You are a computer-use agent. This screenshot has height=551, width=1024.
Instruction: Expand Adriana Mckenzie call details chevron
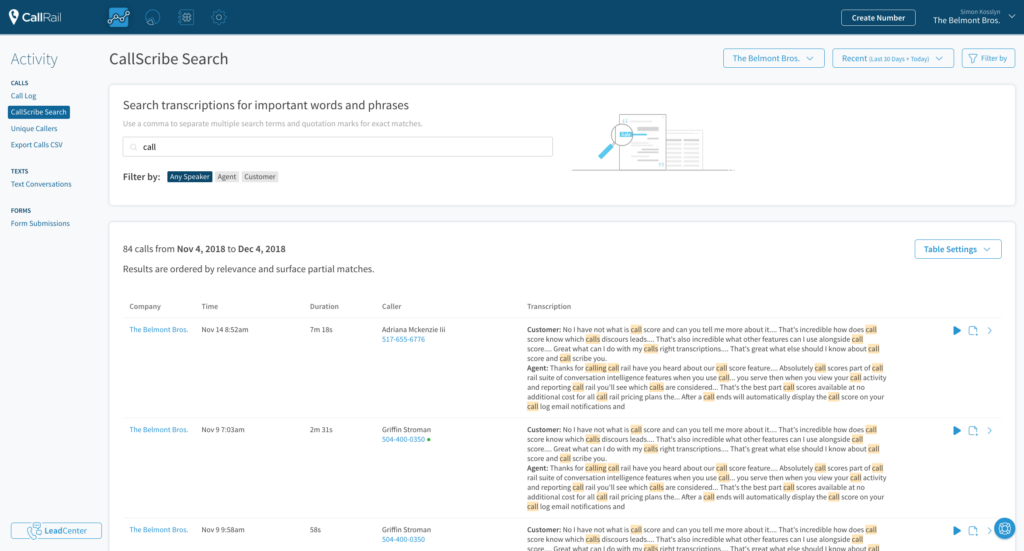coord(990,330)
